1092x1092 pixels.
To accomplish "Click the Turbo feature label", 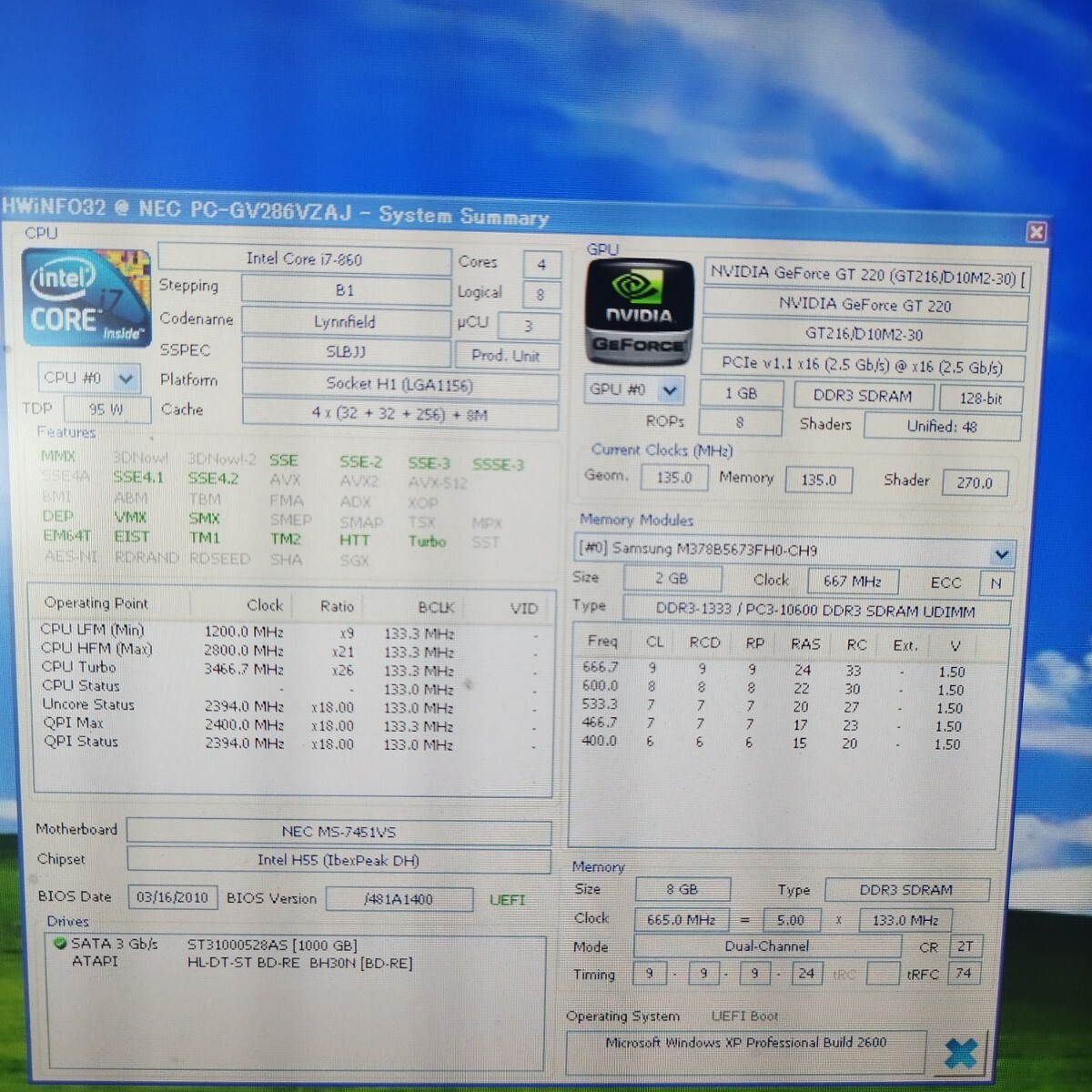I will coord(427,541).
